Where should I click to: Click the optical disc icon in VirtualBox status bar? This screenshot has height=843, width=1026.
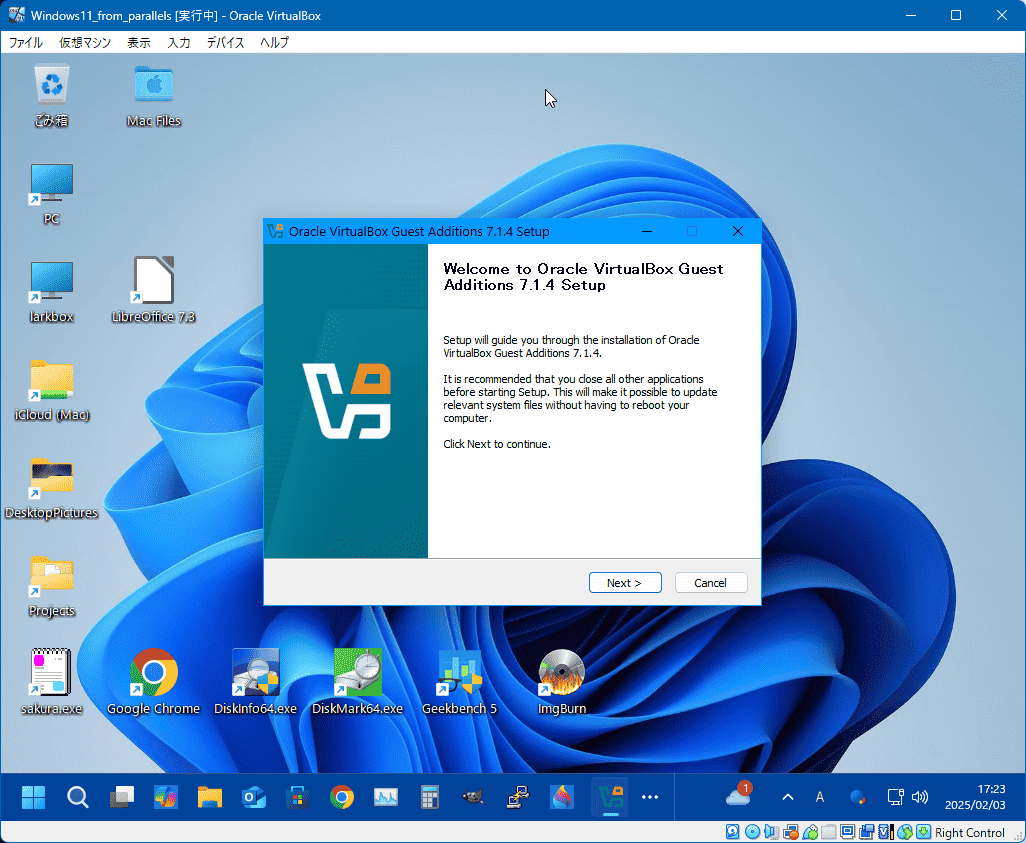(752, 832)
